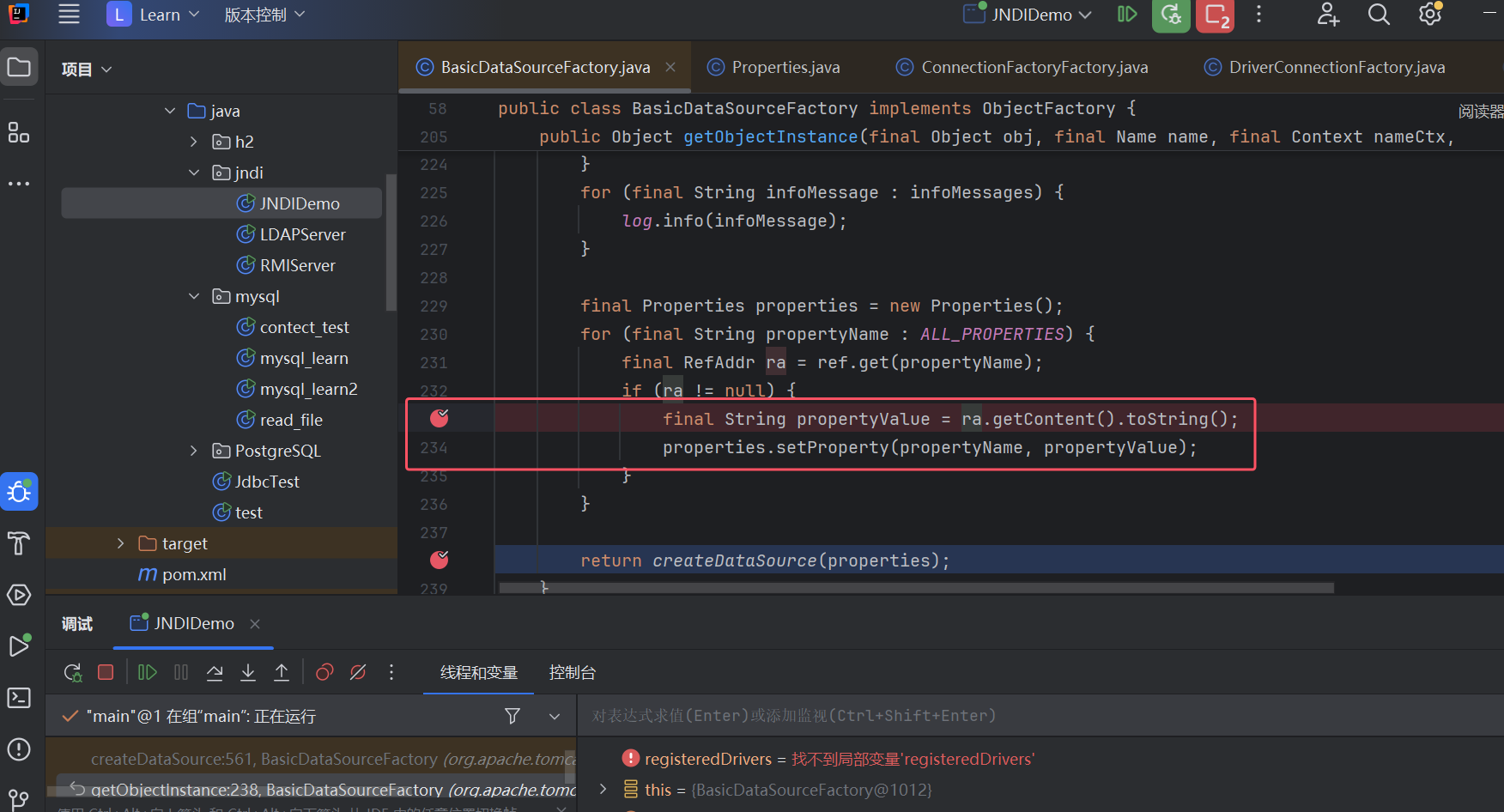This screenshot has height=812, width=1504.
Task: Collapse the java folder
Action: (170, 111)
